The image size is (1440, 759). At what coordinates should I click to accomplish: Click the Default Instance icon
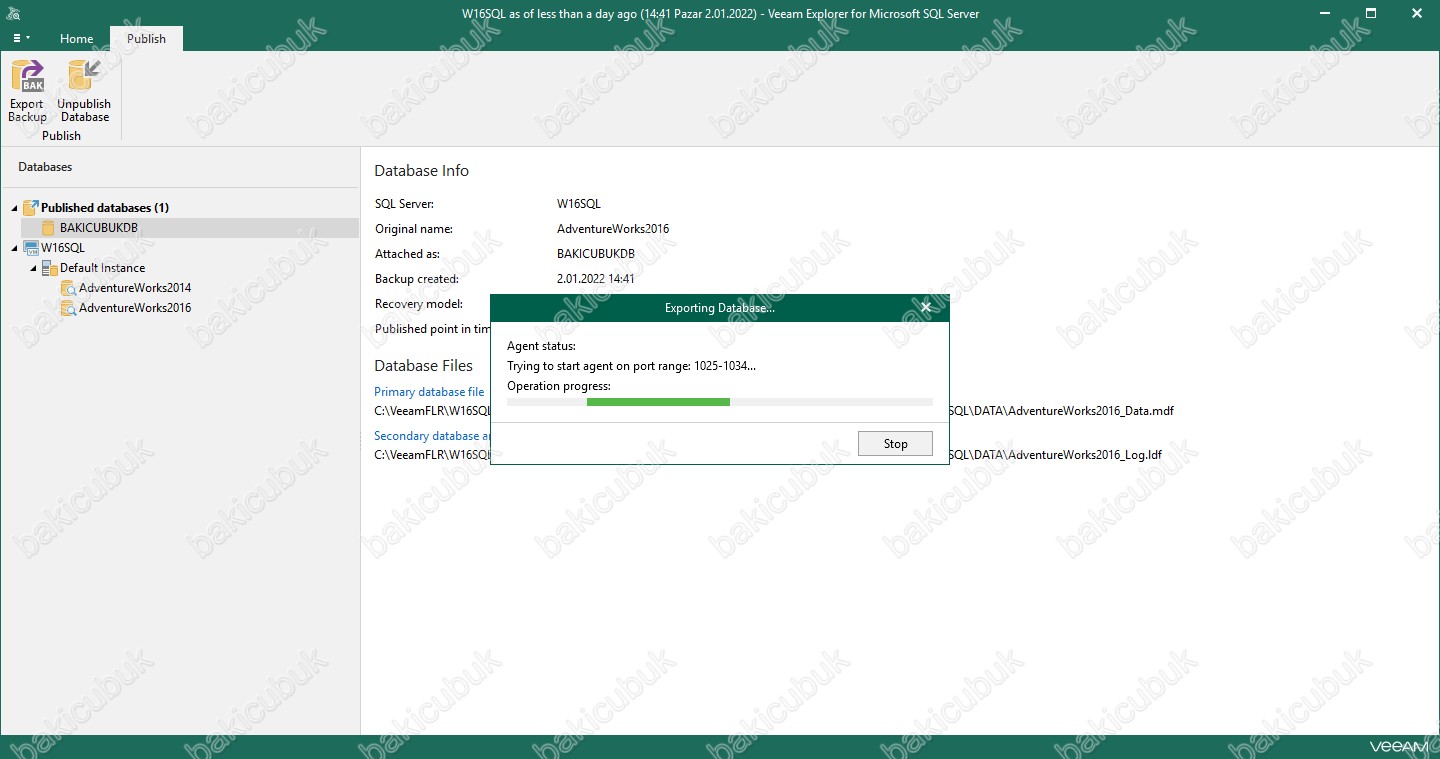49,268
